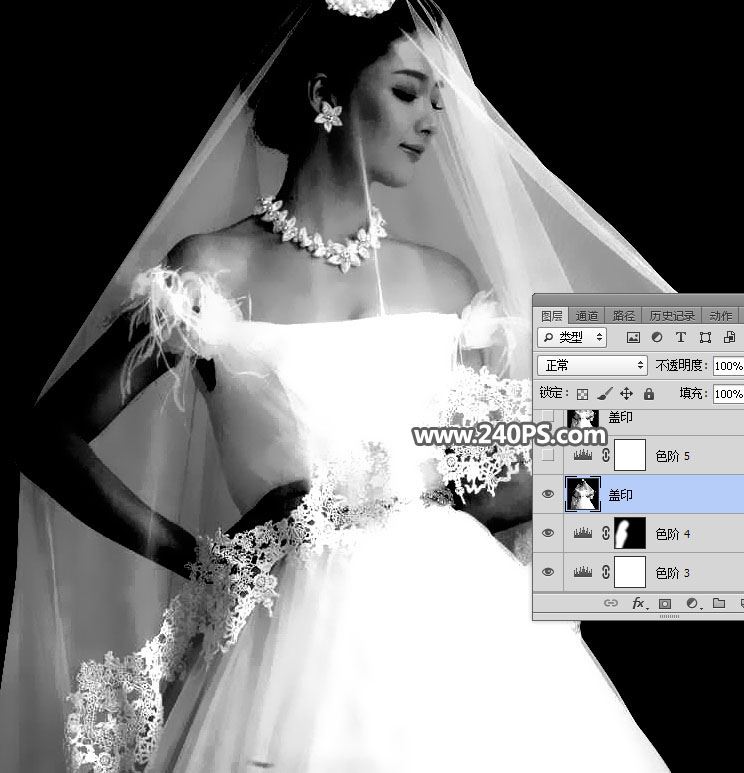
Task: Click the lock all padlock icon
Action: (648, 394)
